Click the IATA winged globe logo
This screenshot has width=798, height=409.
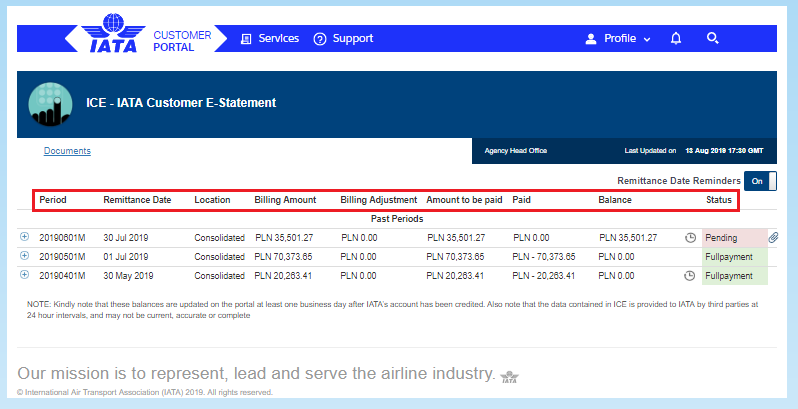tap(113, 33)
